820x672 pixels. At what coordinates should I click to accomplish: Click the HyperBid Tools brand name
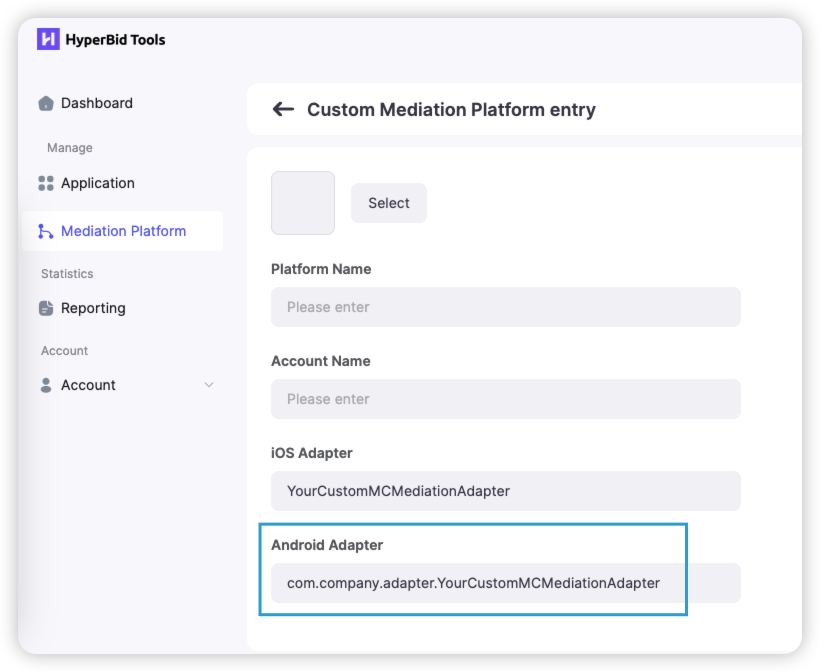pos(115,40)
